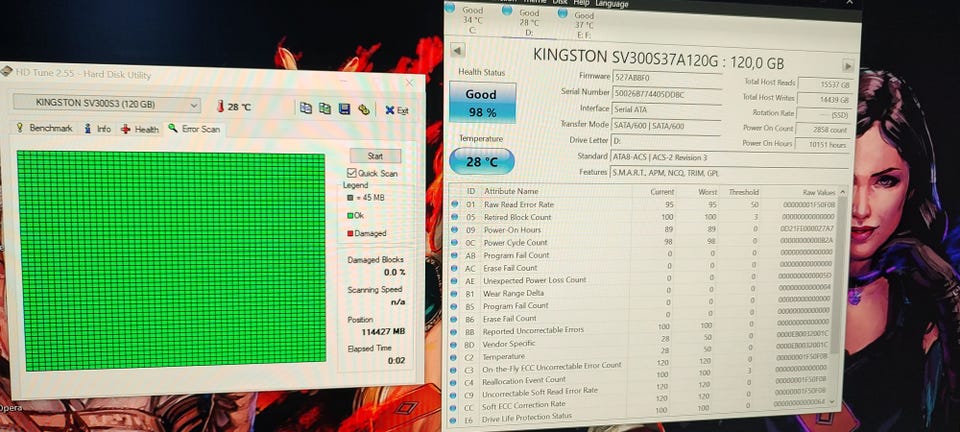
Task: Open the Help menu in CrystalDiskInfo
Action: (581, 2)
